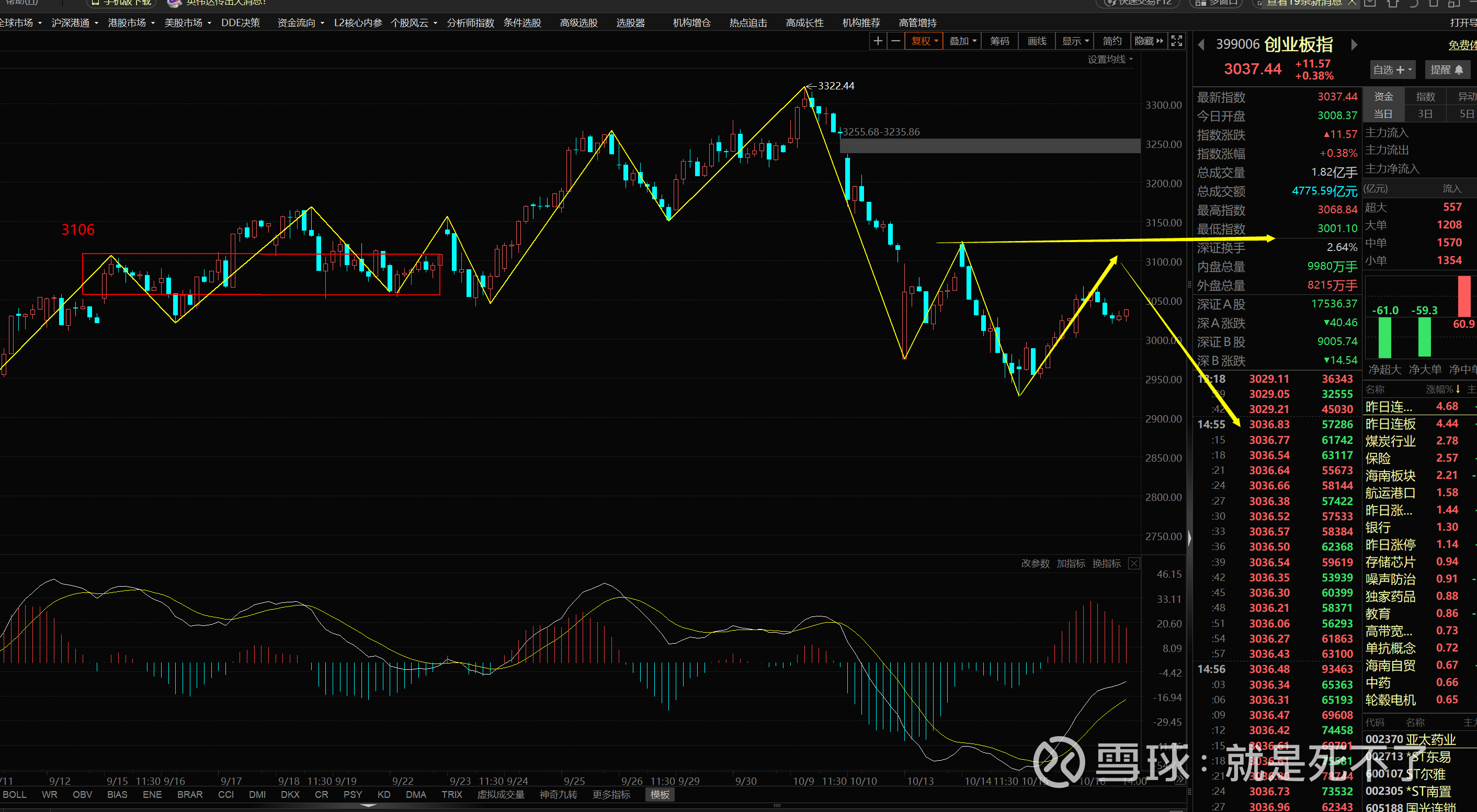This screenshot has width=1477, height=812.
Task: Click the zoom out minus icon
Action: [x=895, y=41]
